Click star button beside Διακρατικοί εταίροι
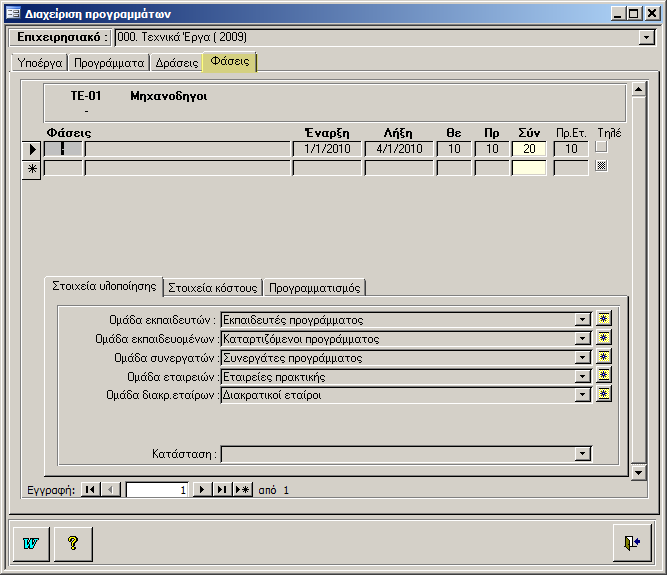This screenshot has width=667, height=575. click(x=603, y=394)
